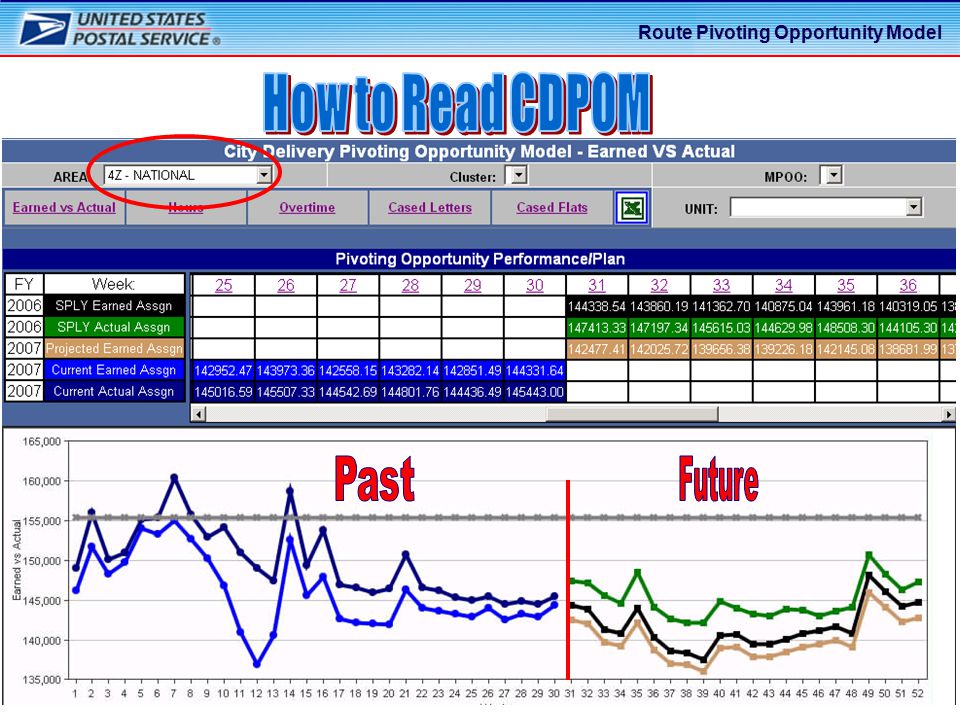Viewport: 960px width, 720px height.
Task: Open the Overtime tab
Action: point(307,208)
